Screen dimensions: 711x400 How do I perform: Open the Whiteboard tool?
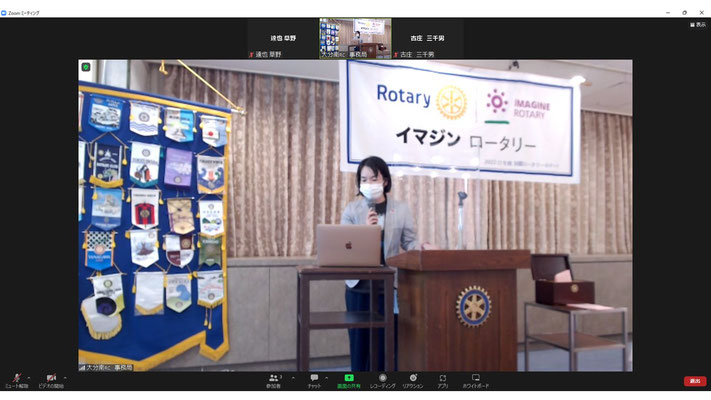pos(476,381)
